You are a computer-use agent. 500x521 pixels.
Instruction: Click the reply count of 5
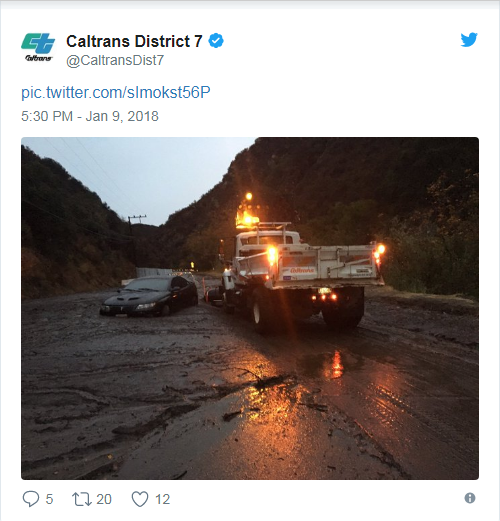coord(49,499)
